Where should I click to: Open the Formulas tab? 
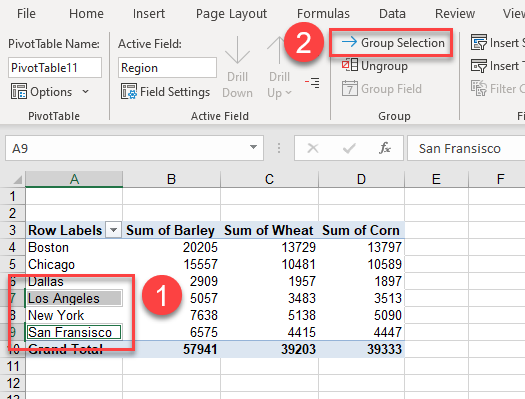click(323, 14)
